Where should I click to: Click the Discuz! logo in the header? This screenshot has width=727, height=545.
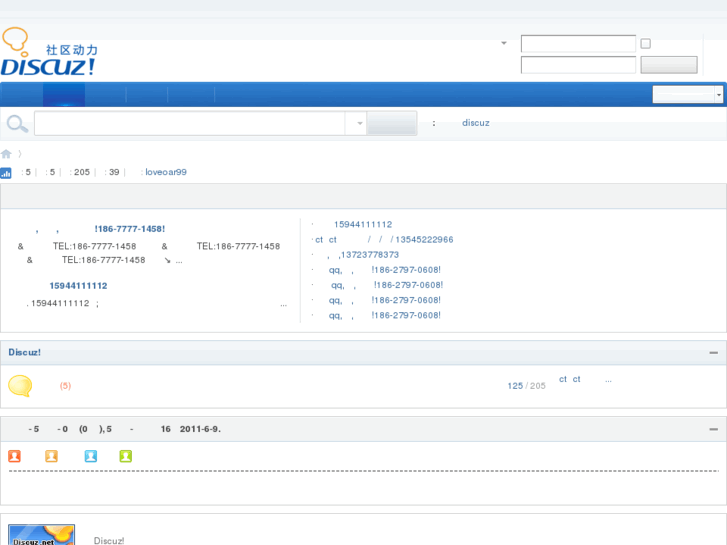click(49, 54)
